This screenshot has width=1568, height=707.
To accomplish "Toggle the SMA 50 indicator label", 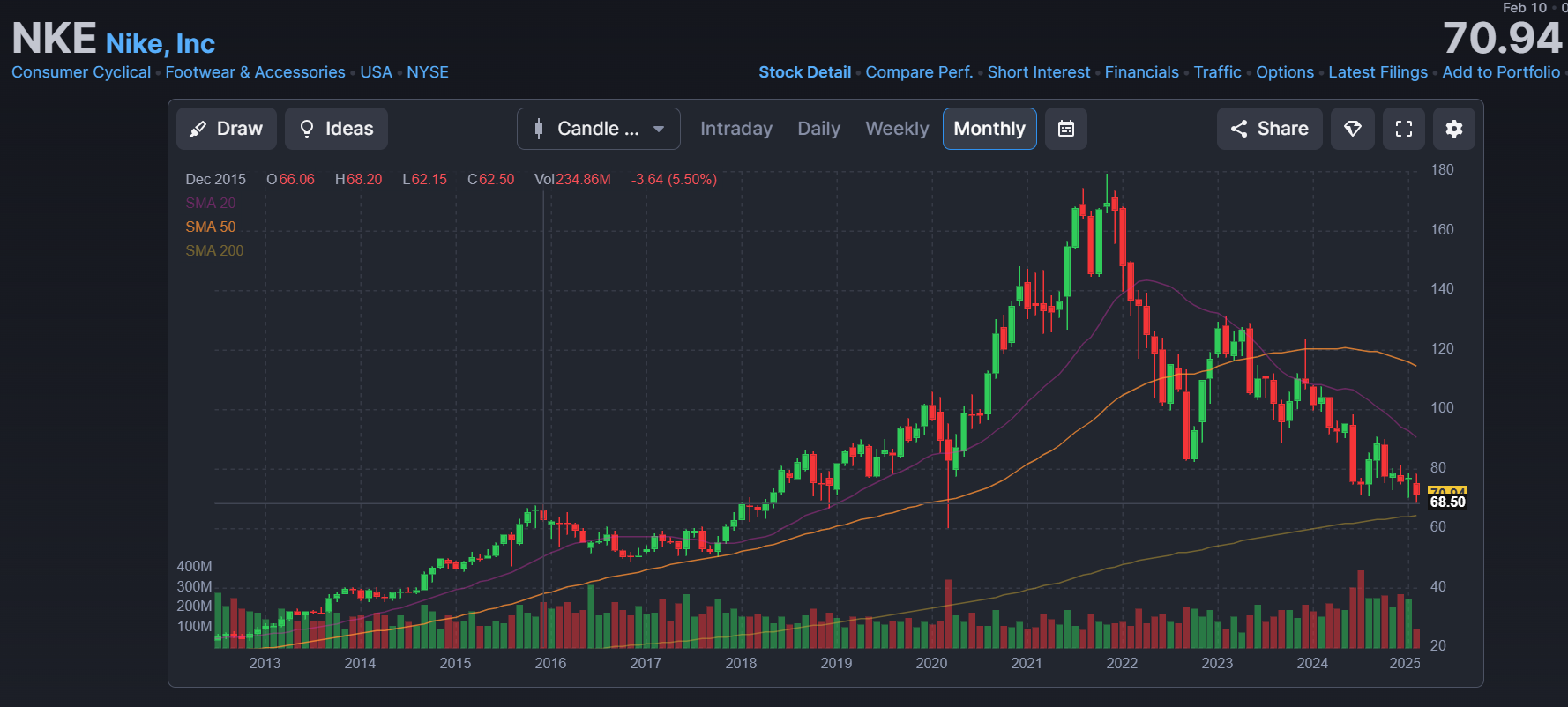I will pyautogui.click(x=211, y=227).
